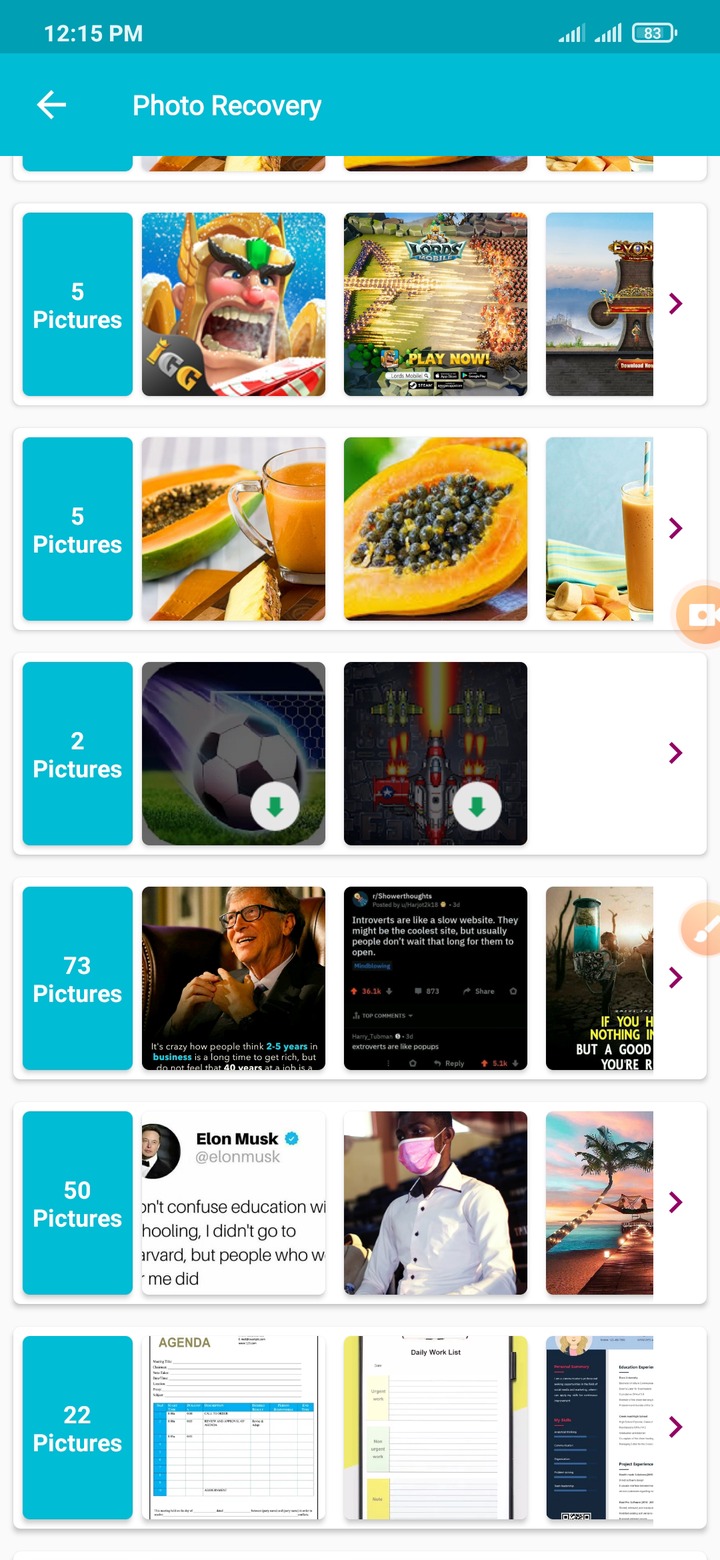Image resolution: width=720 pixels, height=1560 pixels.
Task: Expand the Lords Mobile 5 pictures group arrow
Action: pos(676,303)
